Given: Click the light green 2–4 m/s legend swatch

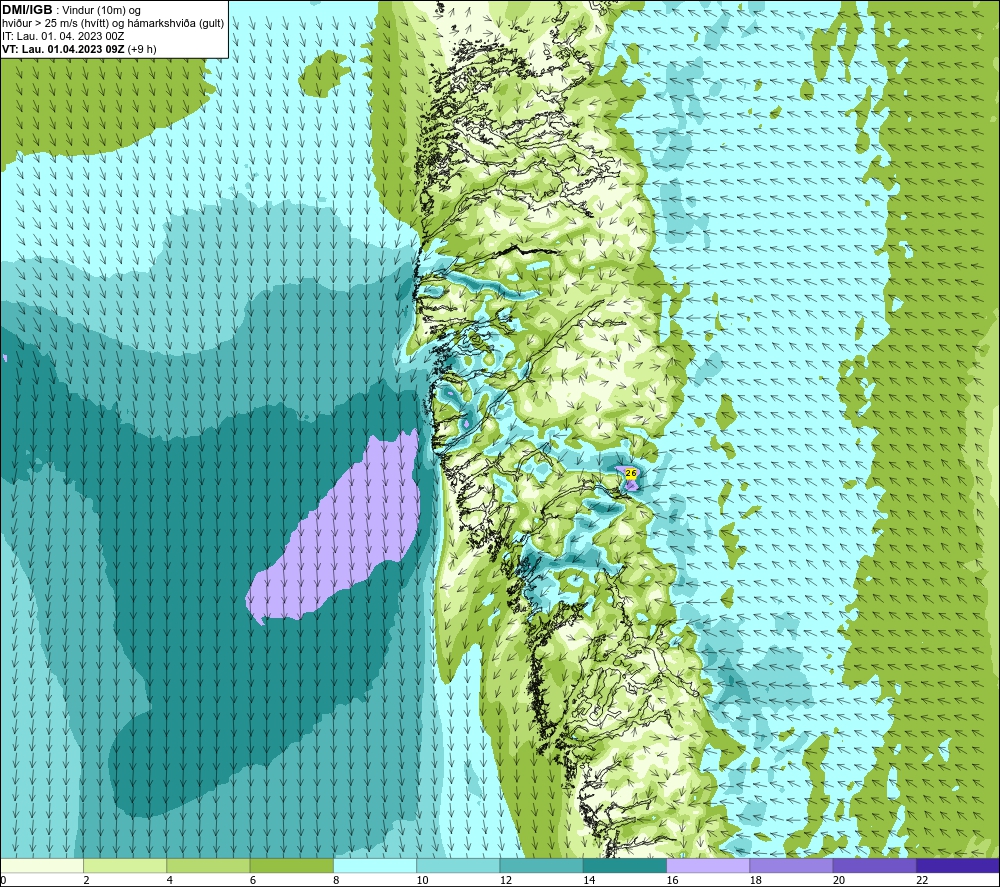Looking at the screenshot, I should pos(125,865).
